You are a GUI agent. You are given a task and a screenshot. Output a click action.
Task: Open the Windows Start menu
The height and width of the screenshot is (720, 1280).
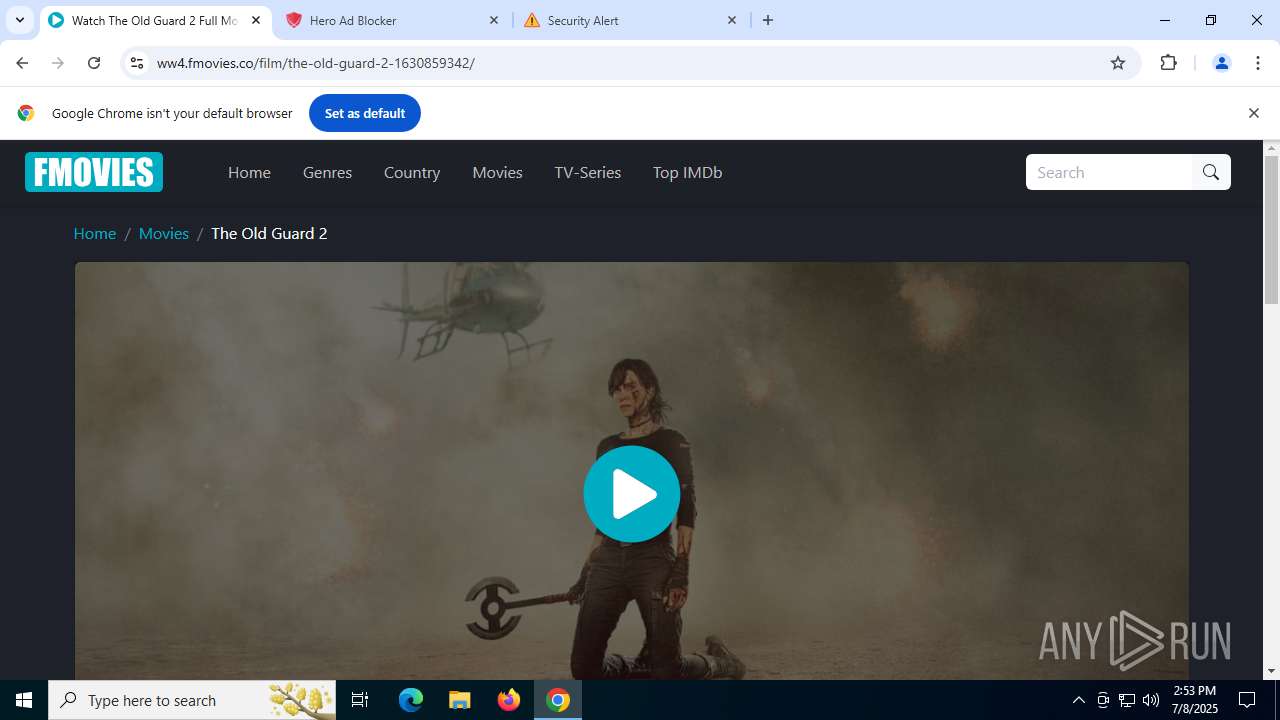pyautogui.click(x=24, y=700)
